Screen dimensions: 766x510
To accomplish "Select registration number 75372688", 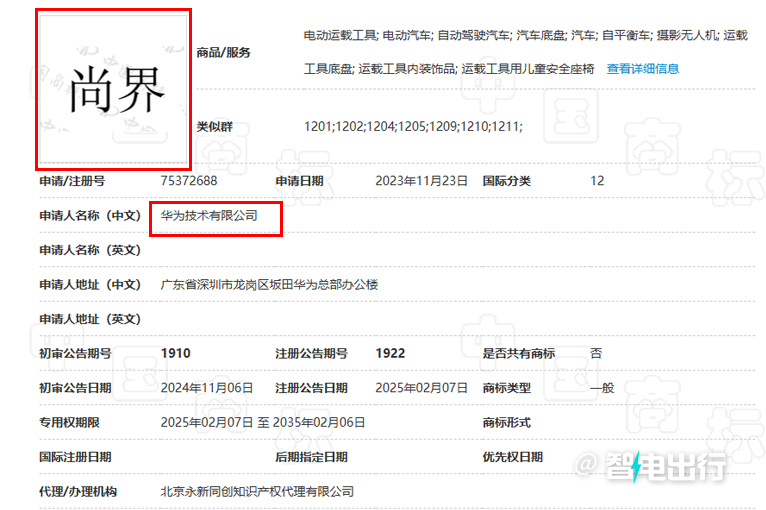I will click(x=189, y=181).
